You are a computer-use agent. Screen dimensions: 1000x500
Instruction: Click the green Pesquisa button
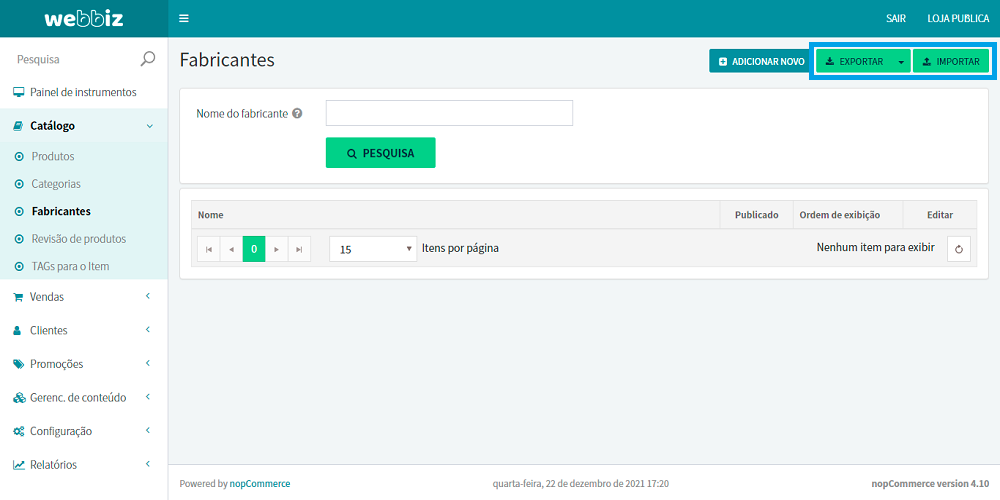[380, 153]
